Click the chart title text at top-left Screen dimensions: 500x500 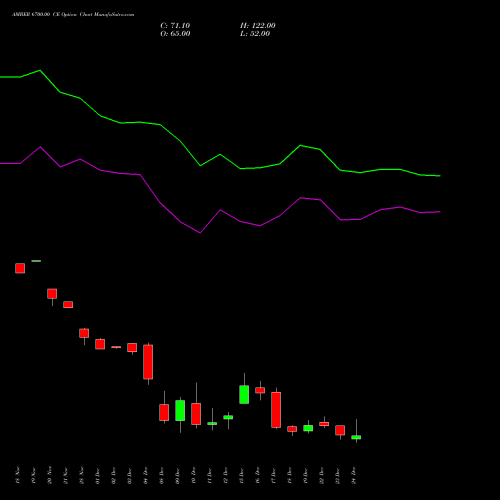point(73,15)
